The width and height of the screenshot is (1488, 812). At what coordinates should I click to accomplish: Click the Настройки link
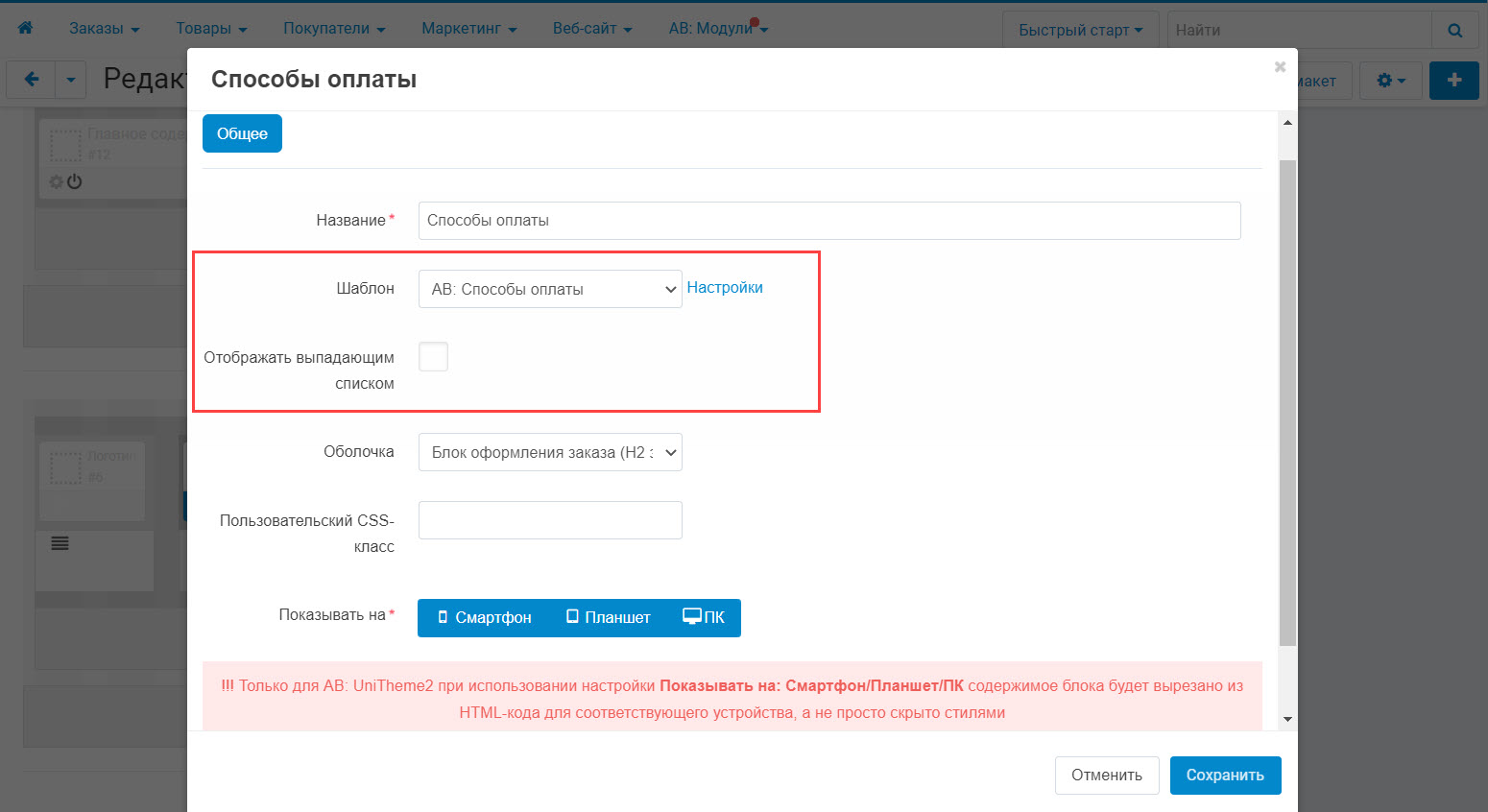click(x=725, y=287)
